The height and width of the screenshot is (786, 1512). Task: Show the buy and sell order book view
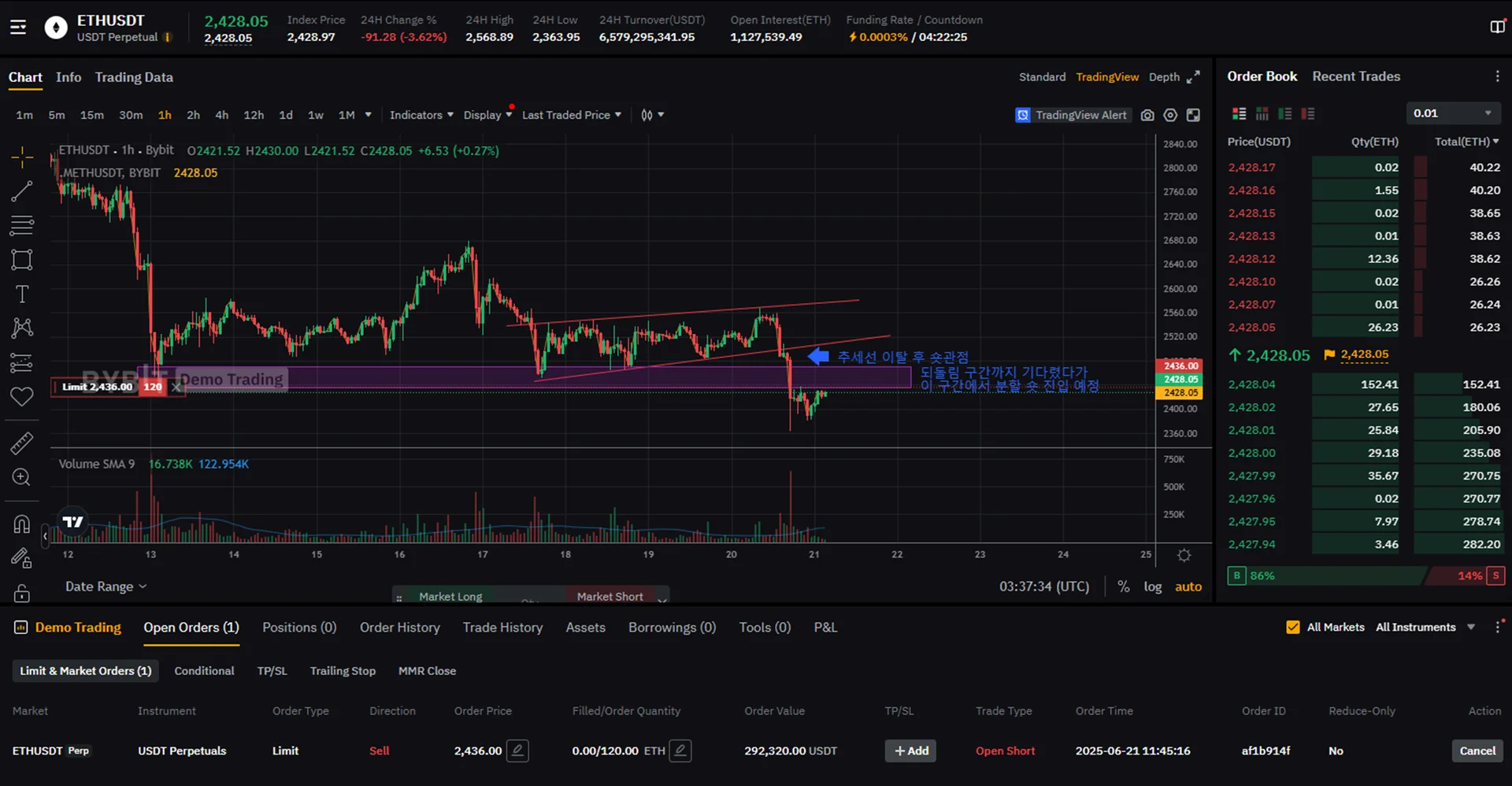point(1239,114)
